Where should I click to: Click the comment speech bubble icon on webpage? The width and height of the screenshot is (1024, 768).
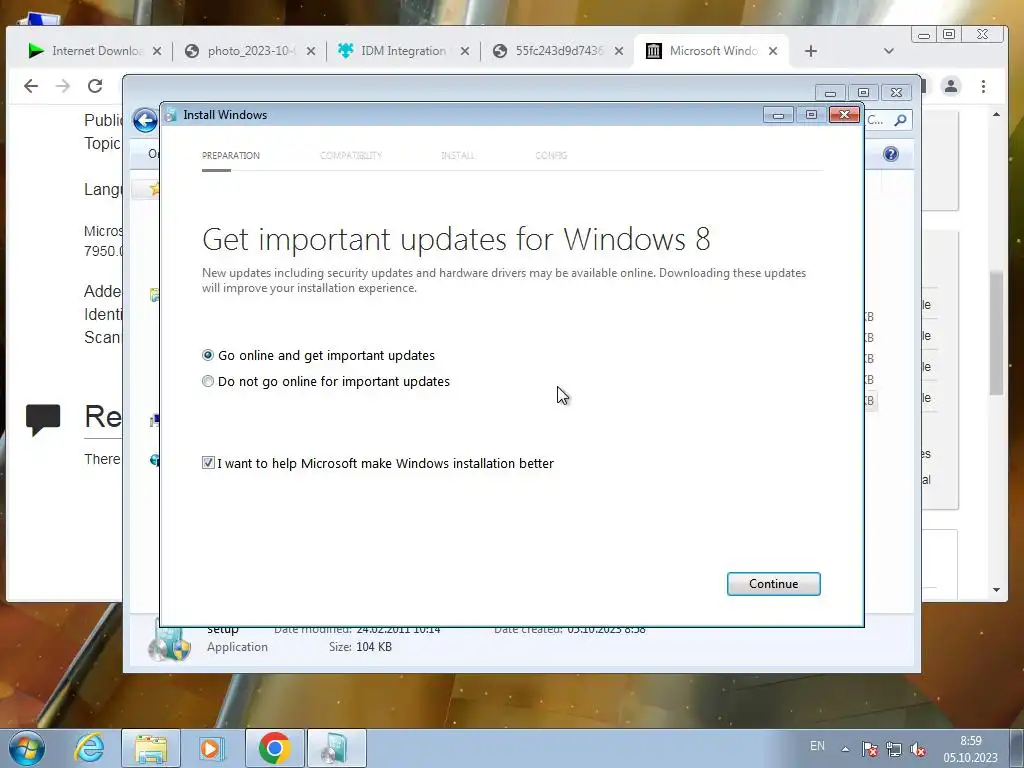tap(43, 419)
